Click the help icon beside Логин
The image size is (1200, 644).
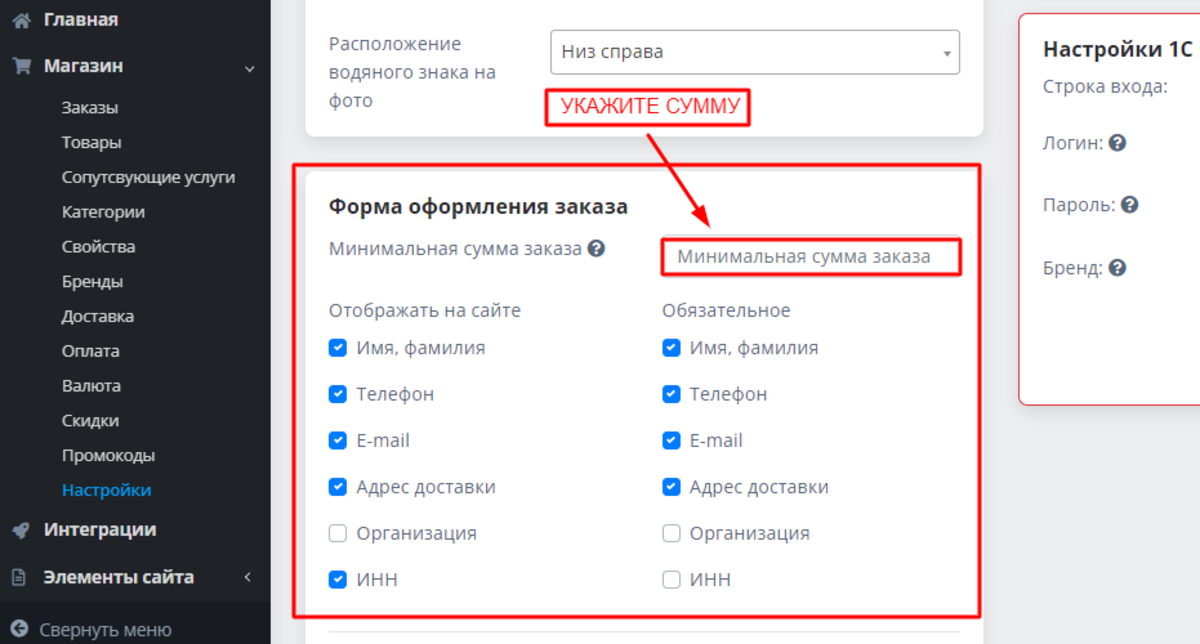click(x=1118, y=143)
